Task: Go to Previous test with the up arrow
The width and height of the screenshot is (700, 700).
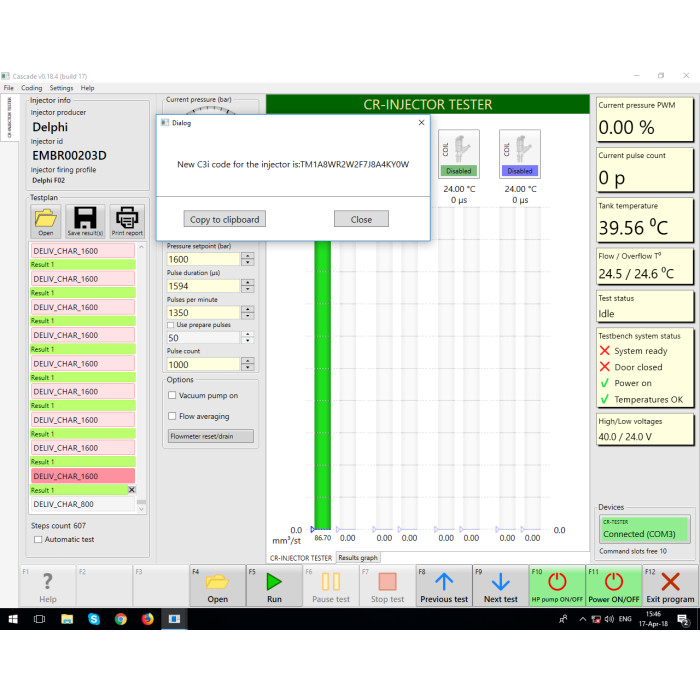Action: (x=443, y=586)
